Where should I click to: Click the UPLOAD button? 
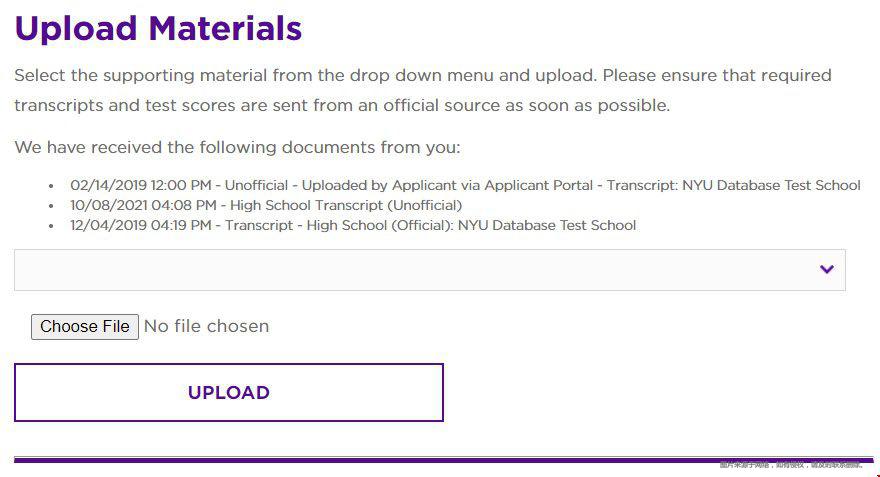[228, 392]
